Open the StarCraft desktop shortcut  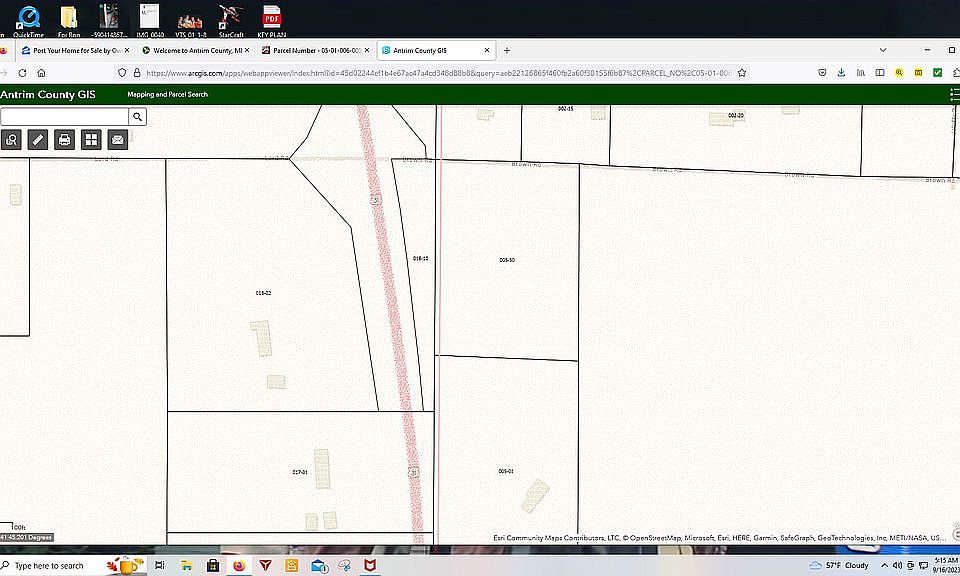point(231,20)
